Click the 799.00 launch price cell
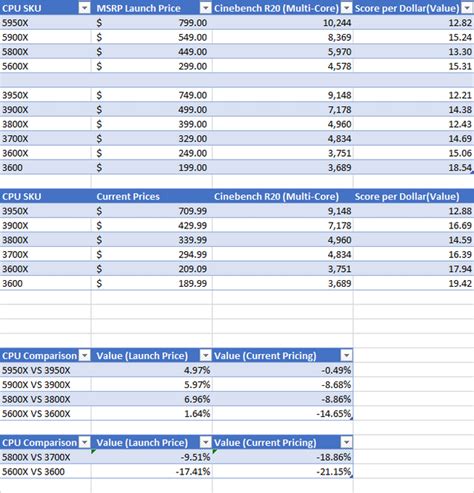Viewport: 474px width, 493px height. [152, 23]
